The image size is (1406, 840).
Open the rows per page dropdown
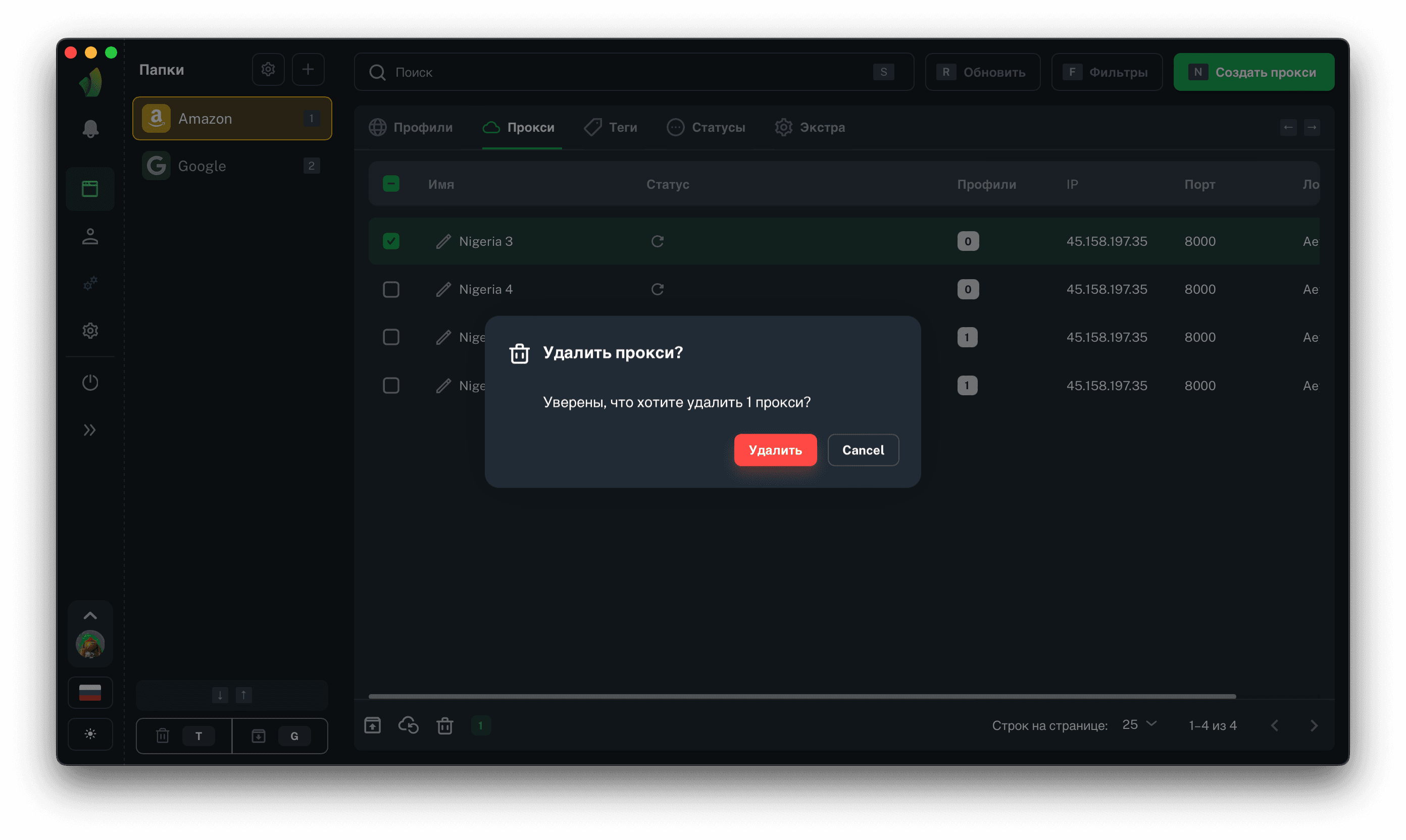1139,724
